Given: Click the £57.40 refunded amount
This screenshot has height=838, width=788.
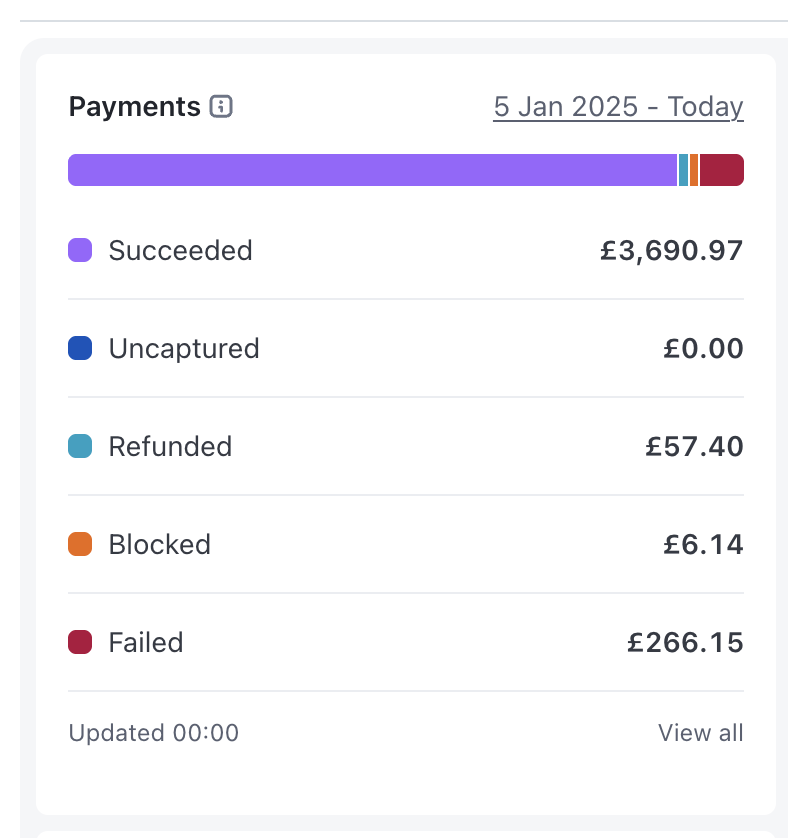Looking at the screenshot, I should pos(694,446).
